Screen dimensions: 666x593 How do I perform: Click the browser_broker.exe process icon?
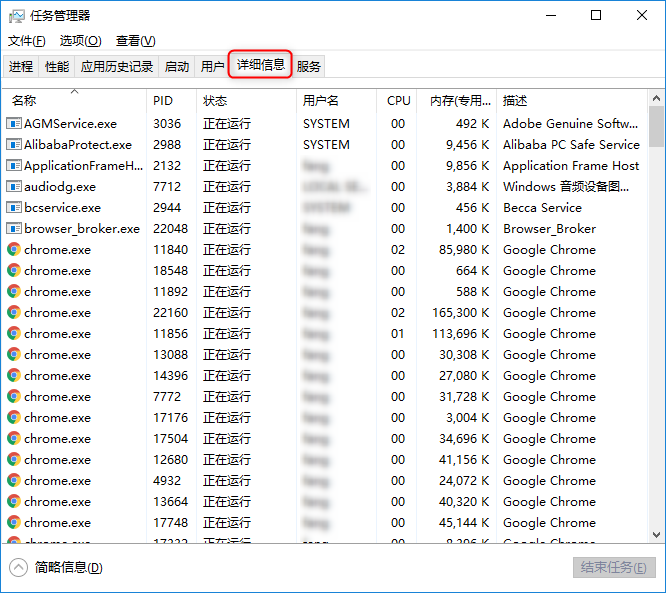[x=14, y=229]
